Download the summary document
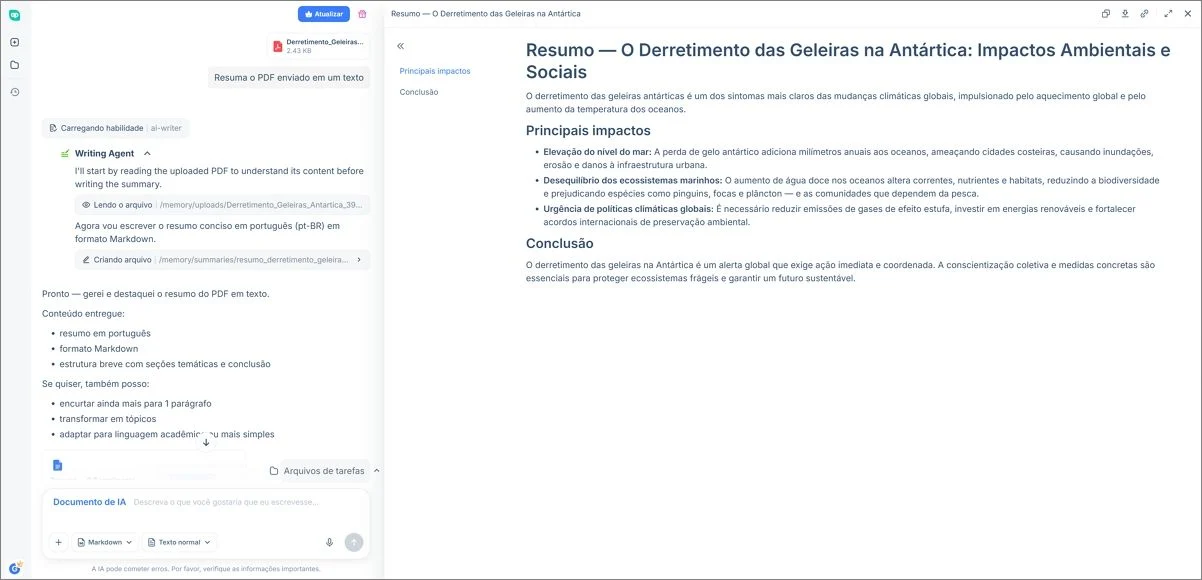 [1125, 13]
